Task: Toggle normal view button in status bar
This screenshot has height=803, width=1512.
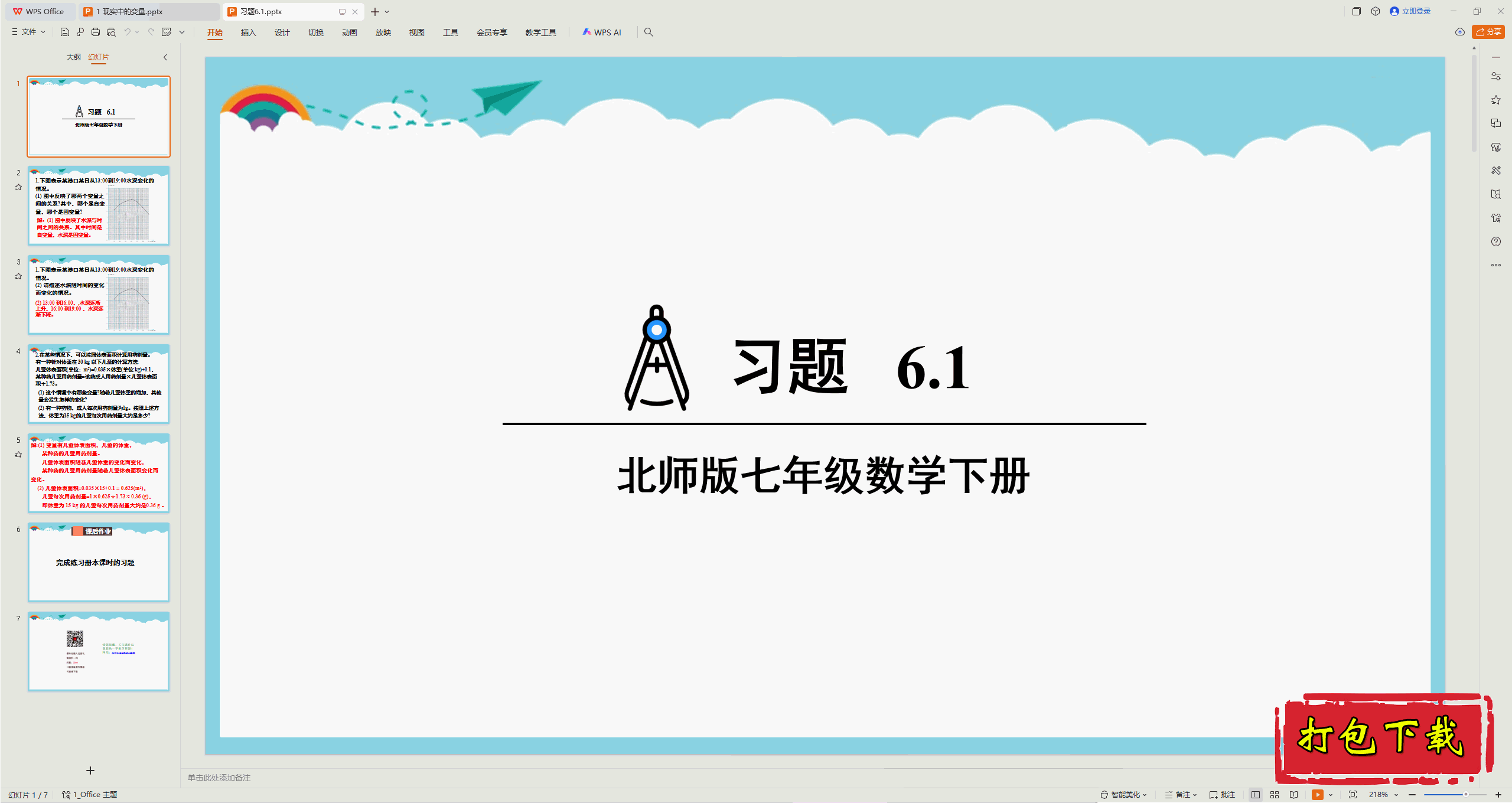Action: coord(1256,795)
